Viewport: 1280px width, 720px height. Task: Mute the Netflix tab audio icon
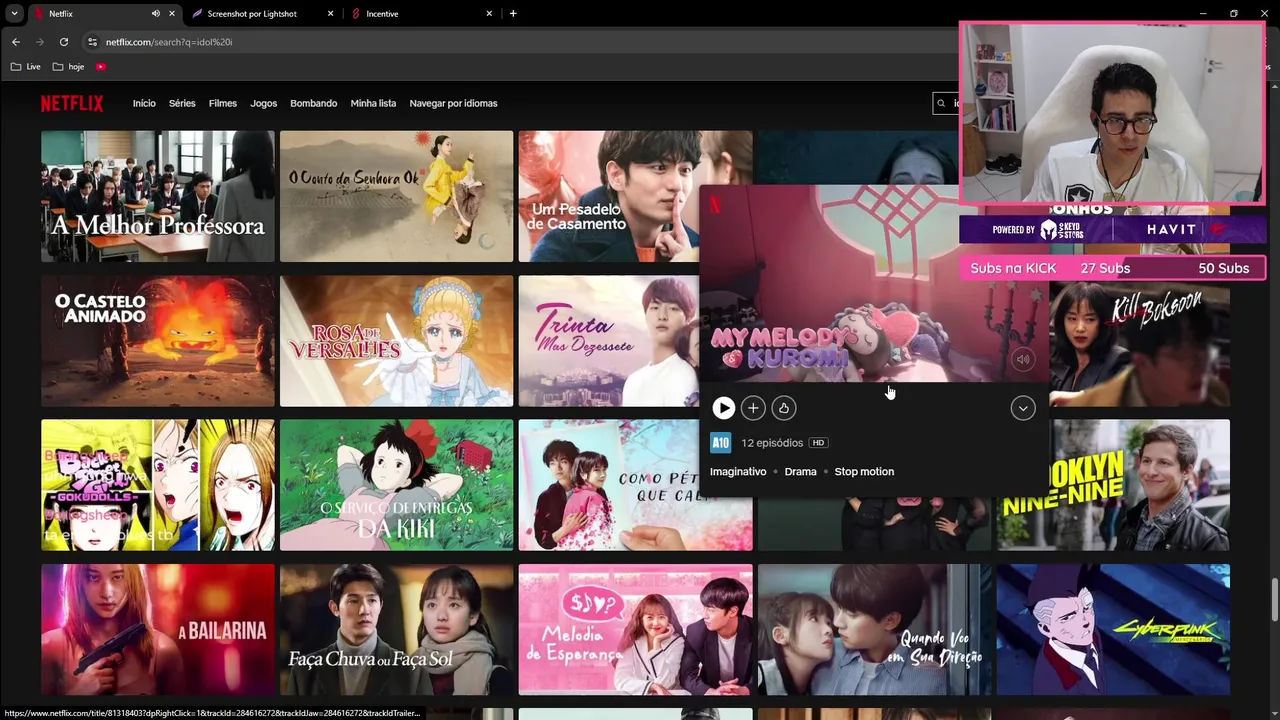156,14
